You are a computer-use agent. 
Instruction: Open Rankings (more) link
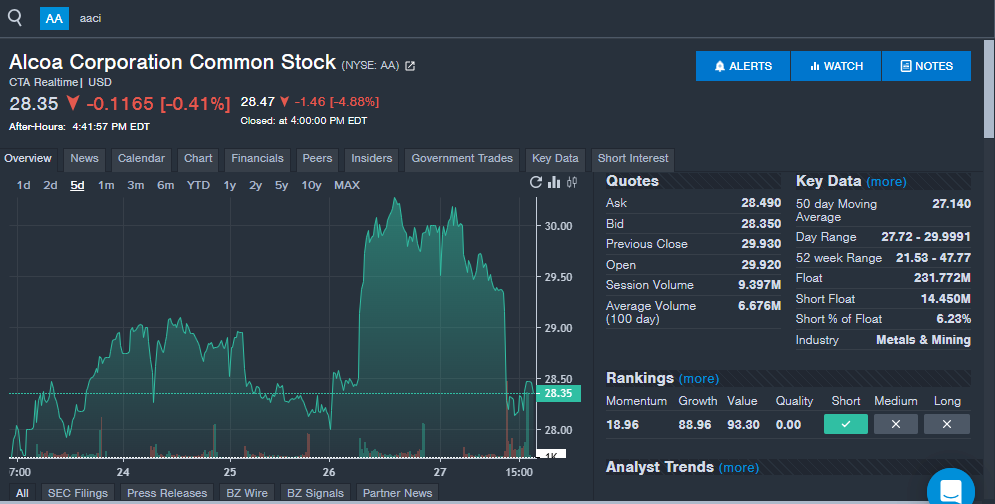coord(699,379)
